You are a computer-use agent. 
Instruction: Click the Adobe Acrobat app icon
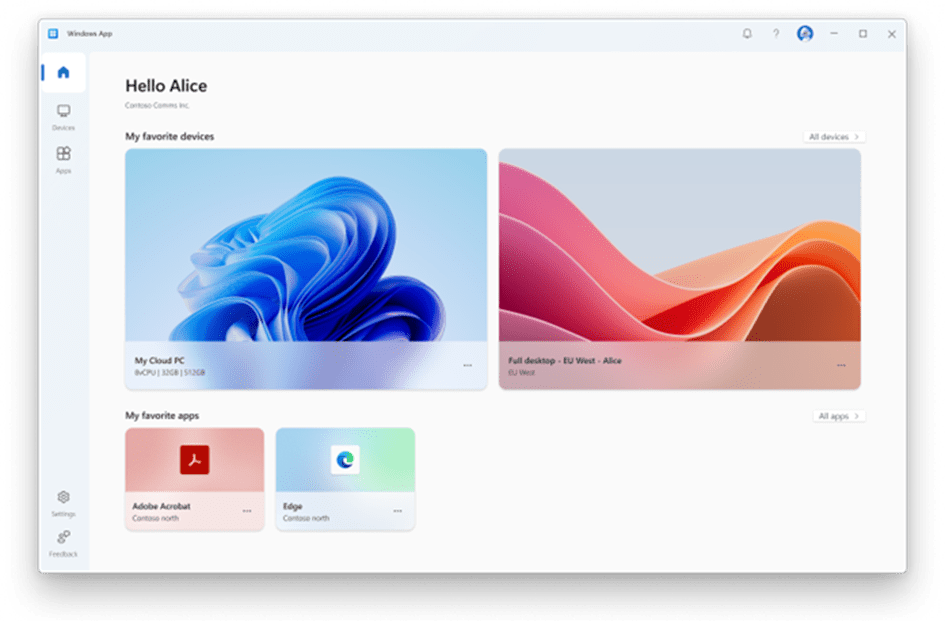(194, 459)
